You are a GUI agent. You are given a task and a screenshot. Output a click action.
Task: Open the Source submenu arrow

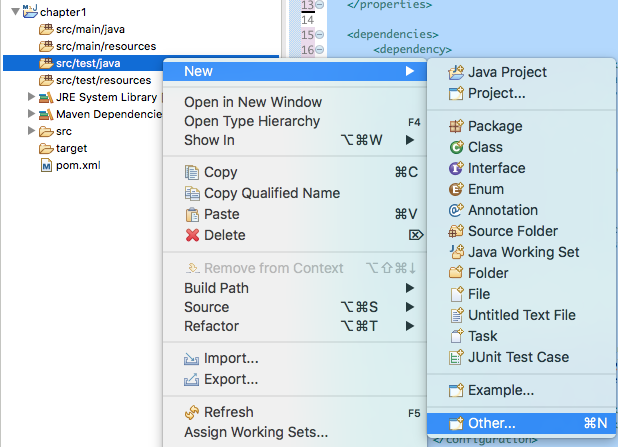point(410,307)
